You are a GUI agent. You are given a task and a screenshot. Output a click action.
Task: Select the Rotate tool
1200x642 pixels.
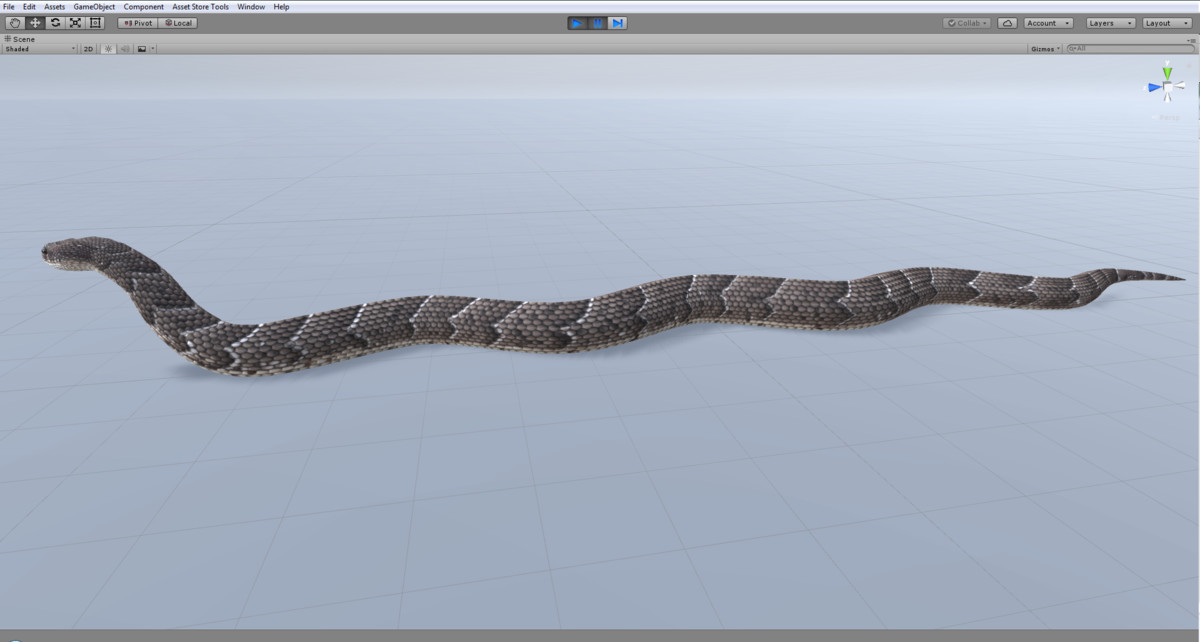click(x=55, y=21)
